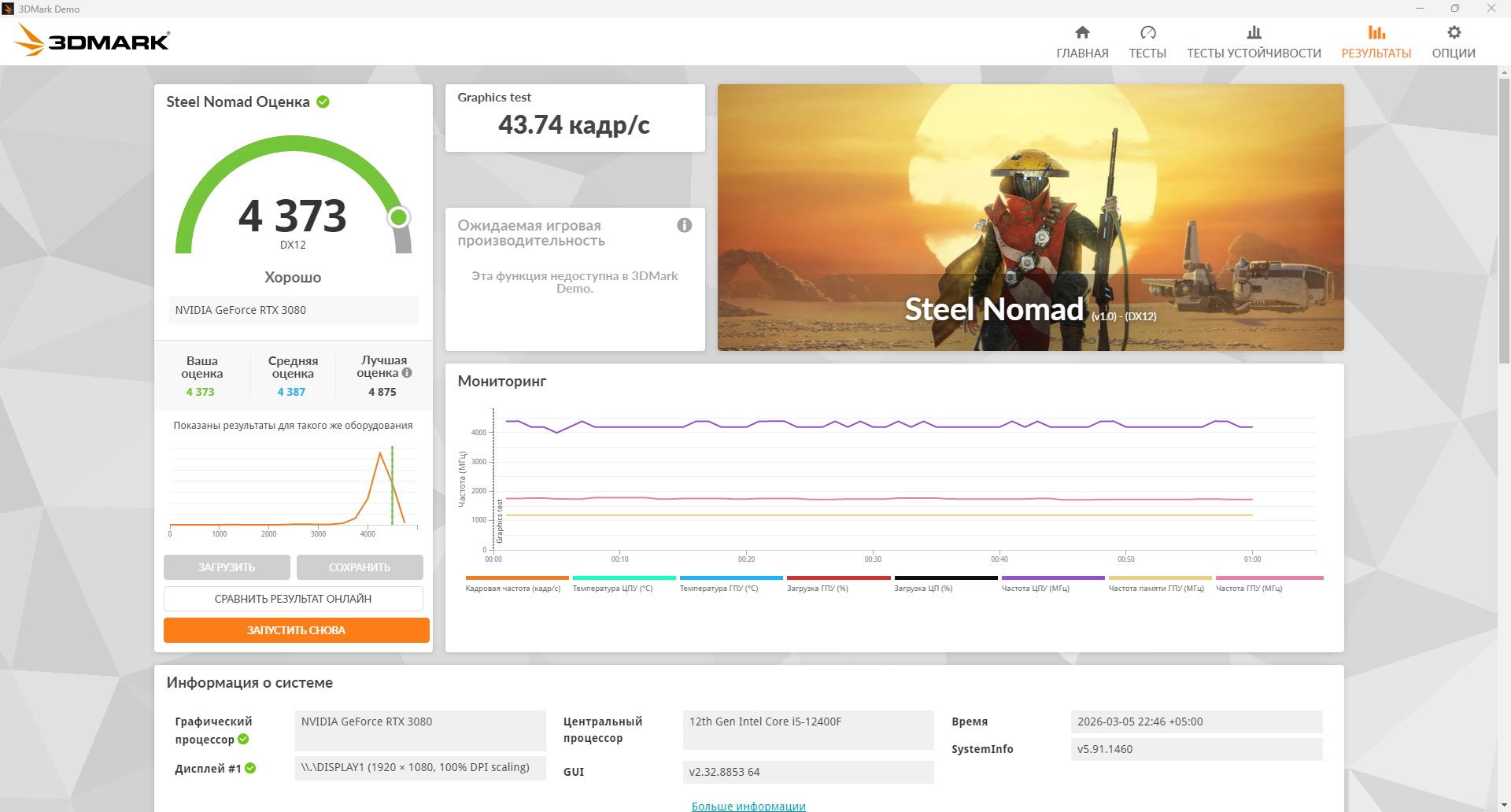Click the Показаны результаты для такого же оборудования note
Viewport: 1511px width, 812px height.
click(293, 426)
